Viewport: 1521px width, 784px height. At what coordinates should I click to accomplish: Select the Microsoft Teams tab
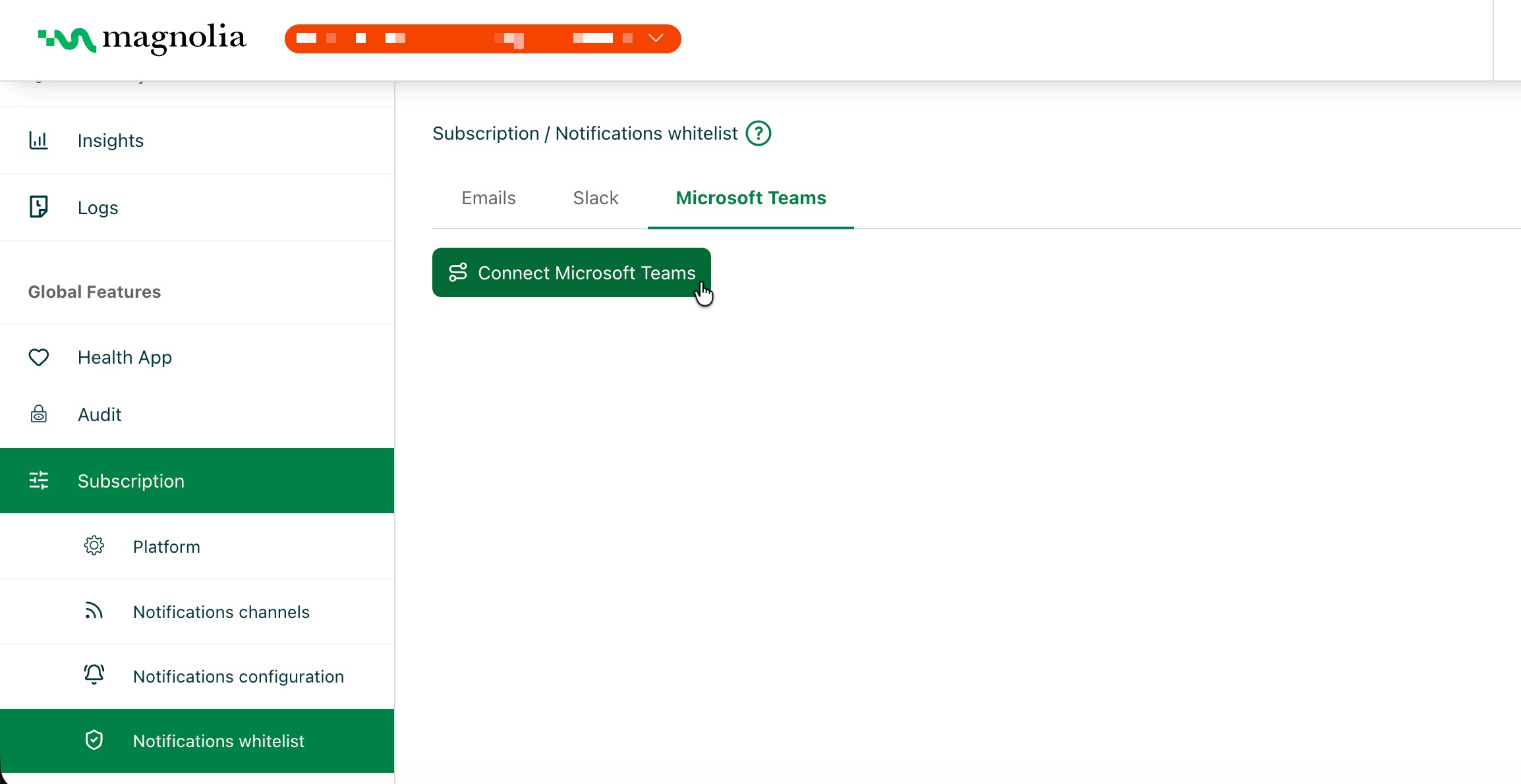751,198
